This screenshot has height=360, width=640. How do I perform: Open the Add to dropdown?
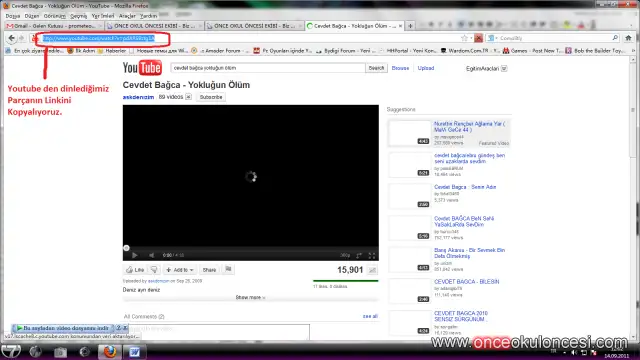pos(180,270)
